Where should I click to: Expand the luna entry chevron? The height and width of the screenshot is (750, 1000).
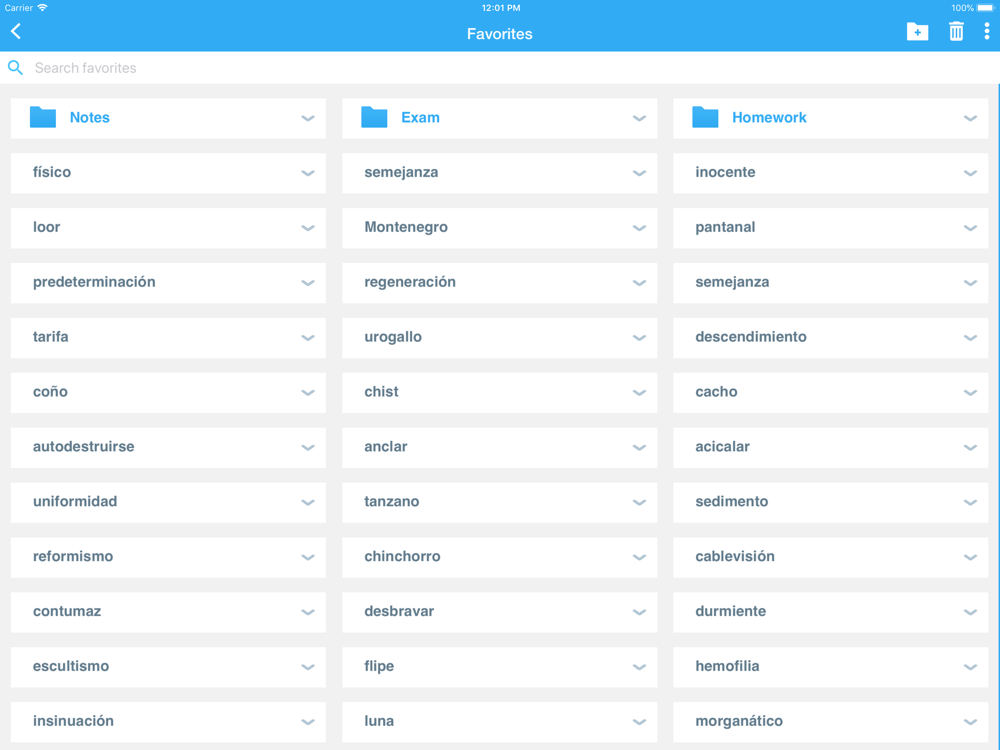pos(639,721)
